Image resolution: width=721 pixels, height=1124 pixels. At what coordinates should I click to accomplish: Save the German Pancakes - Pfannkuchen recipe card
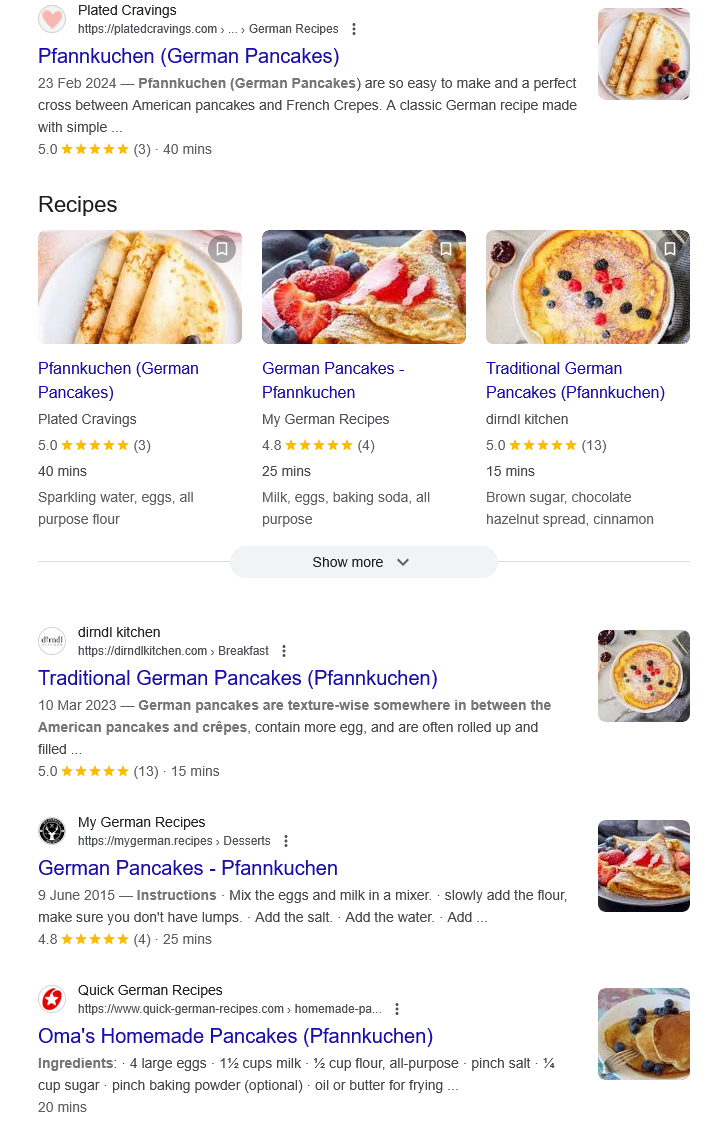[x=446, y=248]
